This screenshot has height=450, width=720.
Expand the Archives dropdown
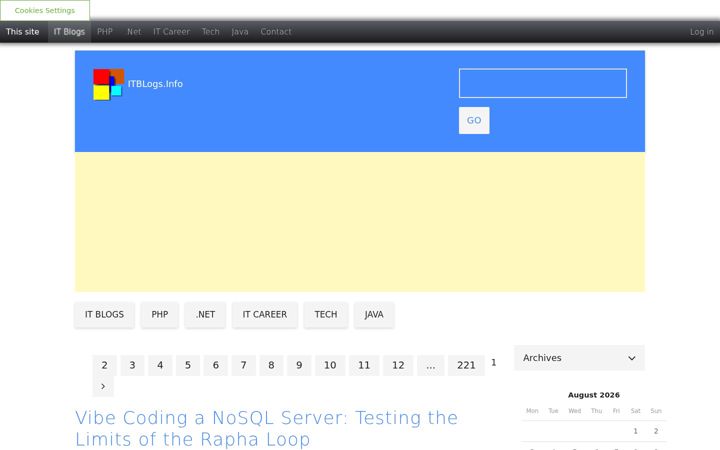579,358
